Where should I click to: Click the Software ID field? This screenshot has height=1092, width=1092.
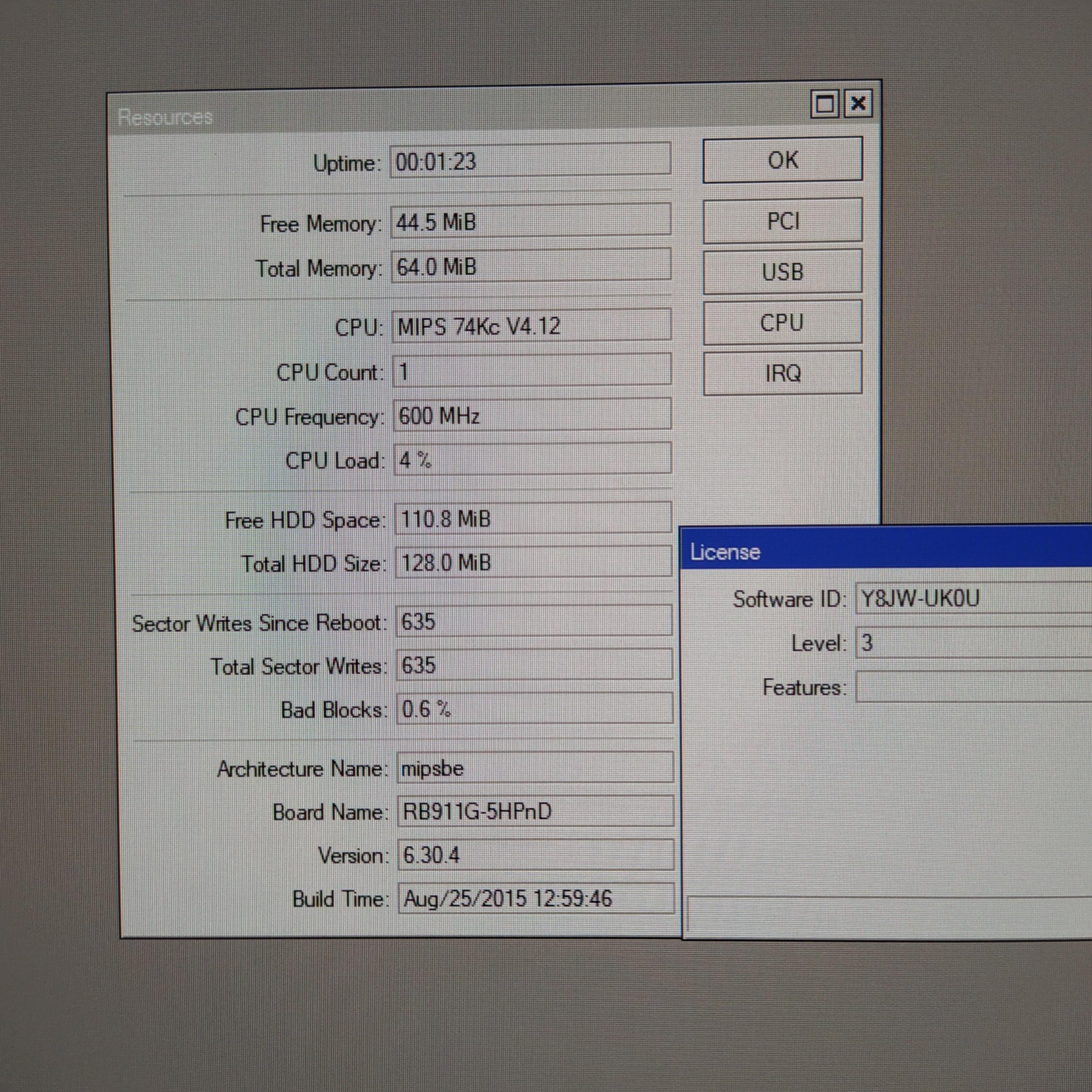(972, 598)
